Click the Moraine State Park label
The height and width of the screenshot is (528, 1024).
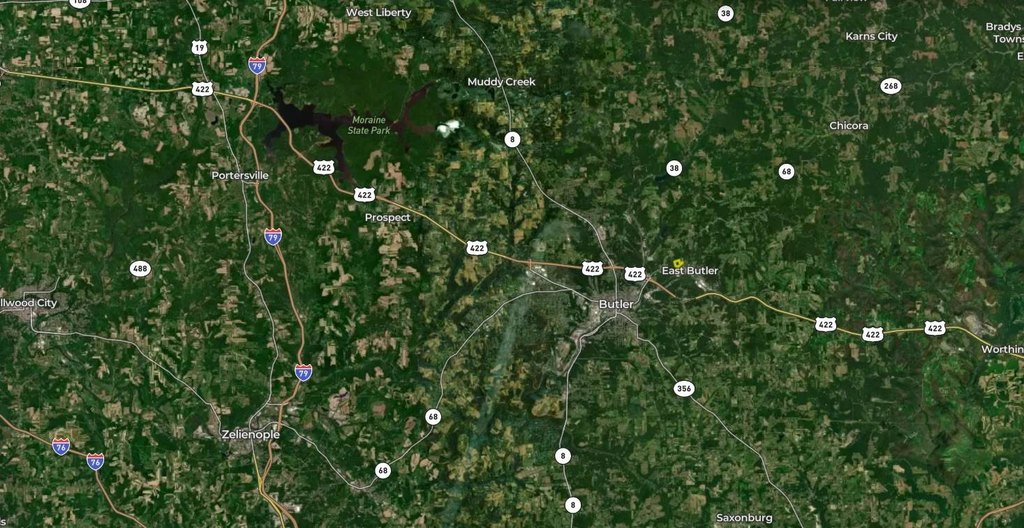coord(371,125)
